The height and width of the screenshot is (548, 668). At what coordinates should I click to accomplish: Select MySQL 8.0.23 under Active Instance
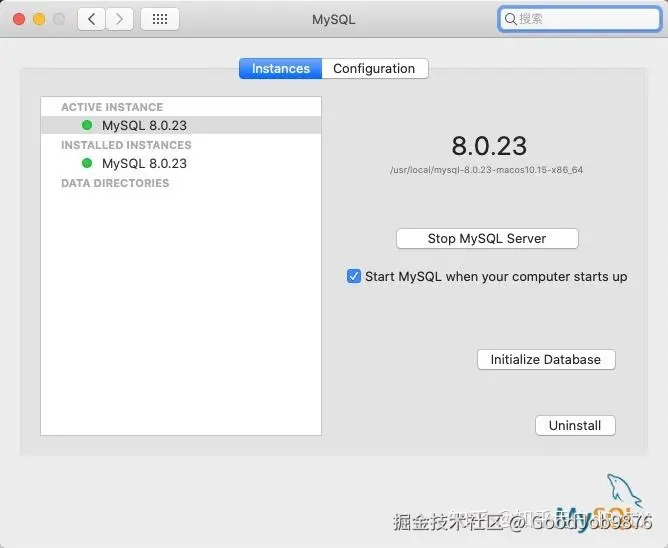pos(181,125)
